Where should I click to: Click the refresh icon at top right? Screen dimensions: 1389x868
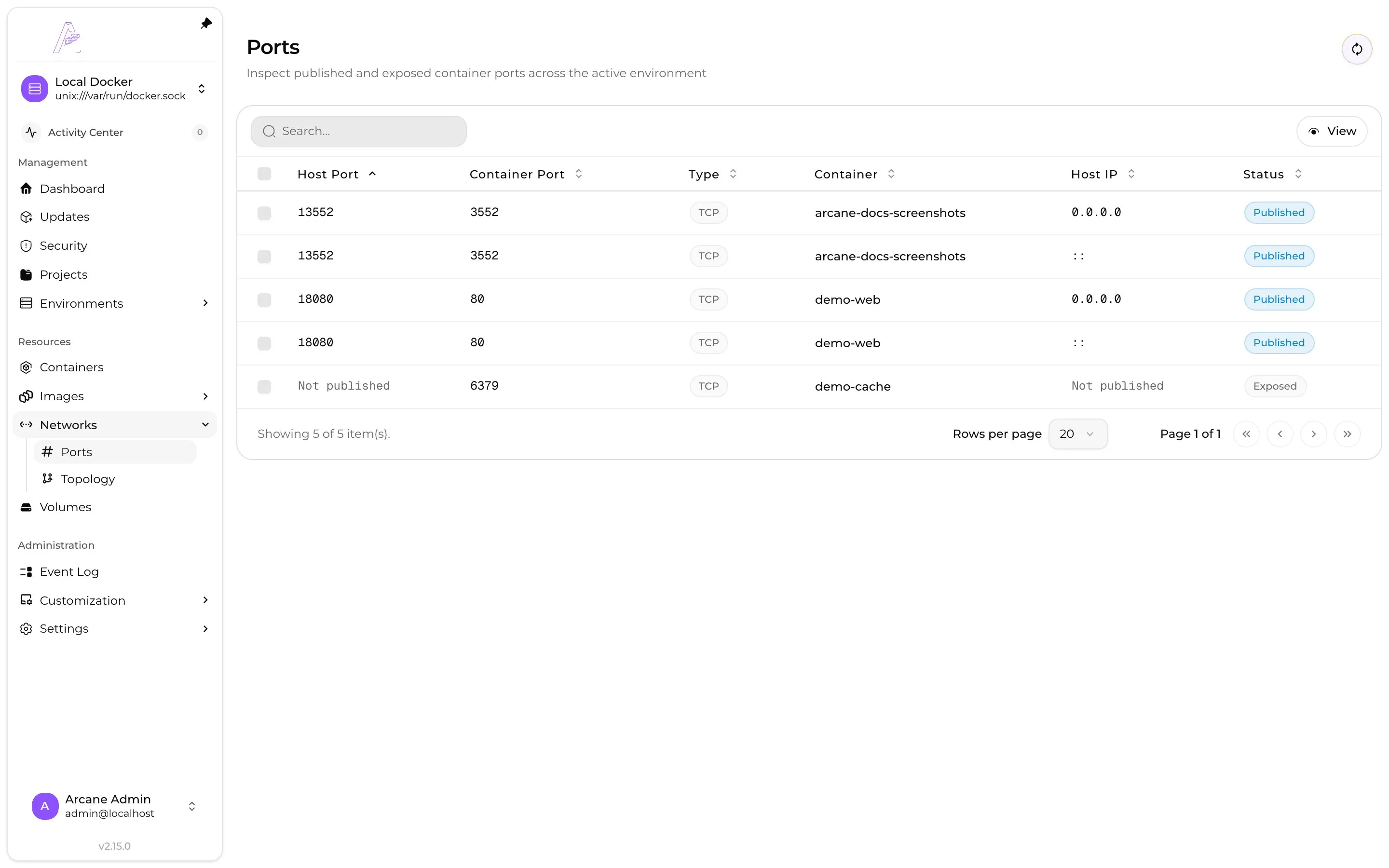click(x=1356, y=49)
